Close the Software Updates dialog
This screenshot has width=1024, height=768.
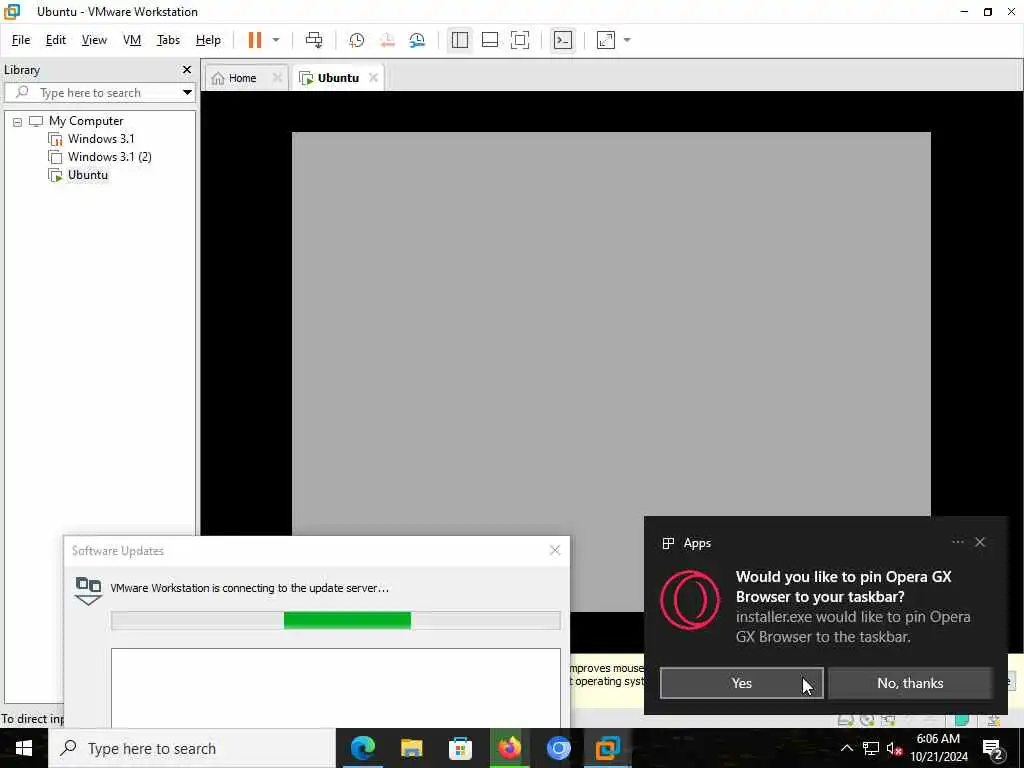pos(555,551)
